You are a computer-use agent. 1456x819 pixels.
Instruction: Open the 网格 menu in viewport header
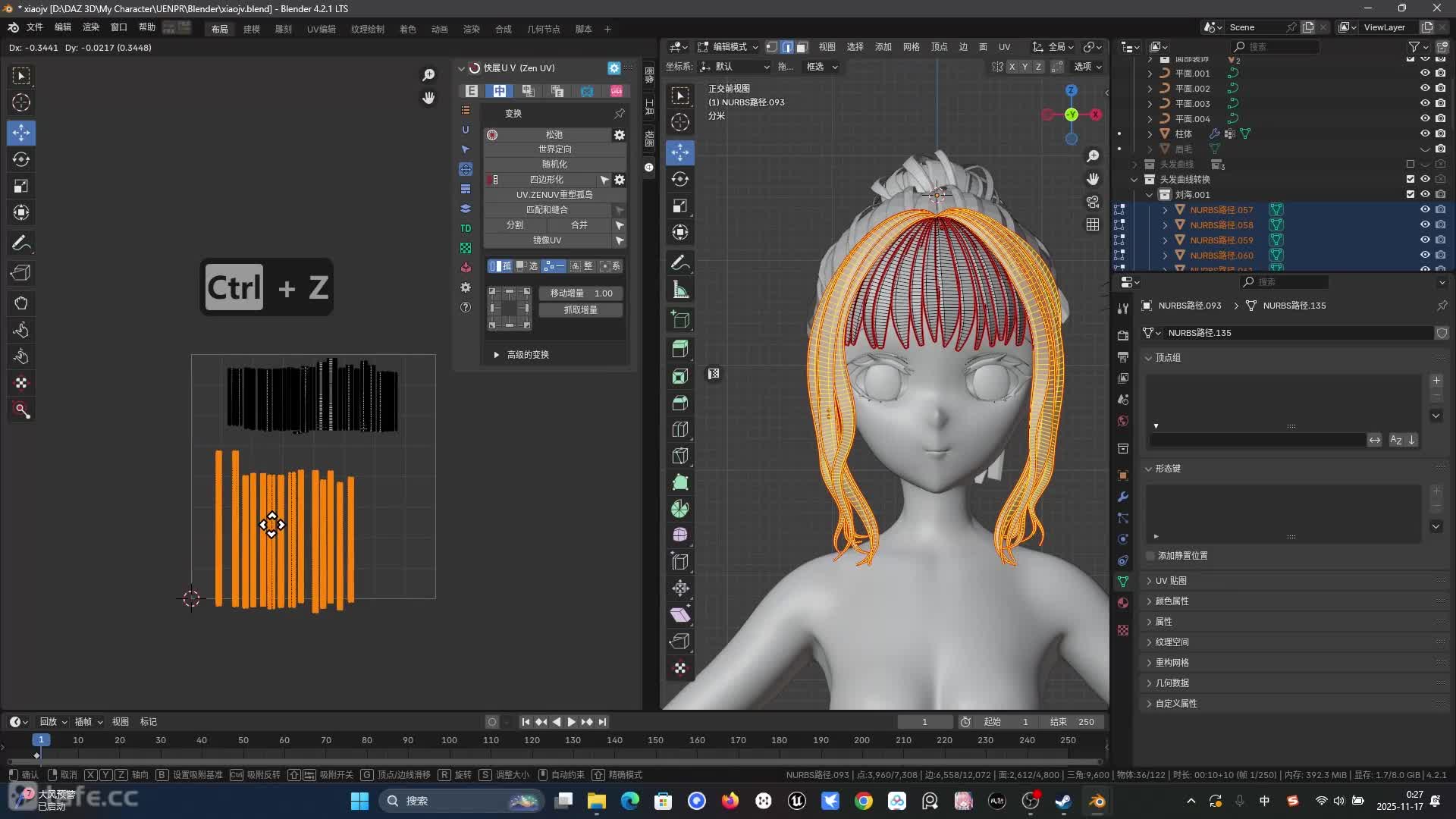(x=911, y=47)
